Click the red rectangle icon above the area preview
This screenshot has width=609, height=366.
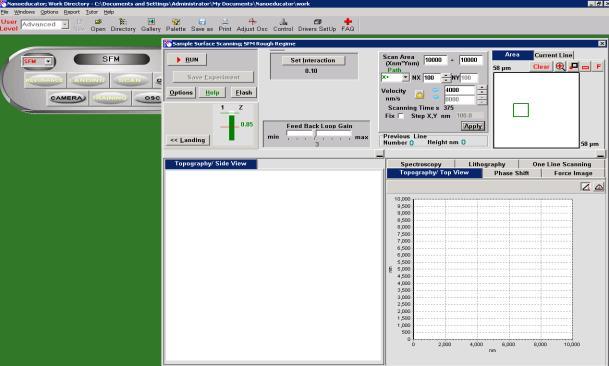(585, 67)
